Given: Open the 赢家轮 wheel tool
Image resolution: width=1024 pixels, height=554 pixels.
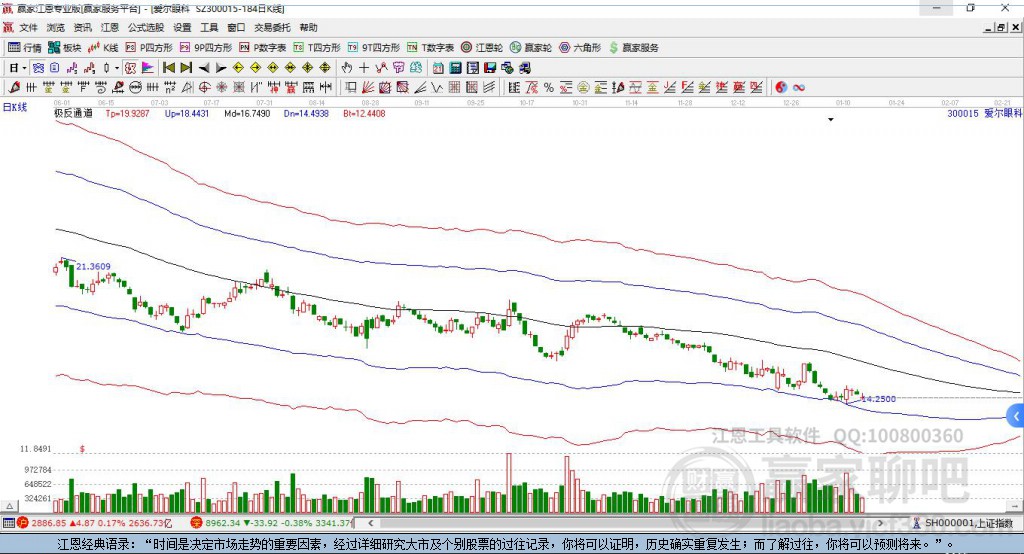Looking at the screenshot, I should click(531, 48).
